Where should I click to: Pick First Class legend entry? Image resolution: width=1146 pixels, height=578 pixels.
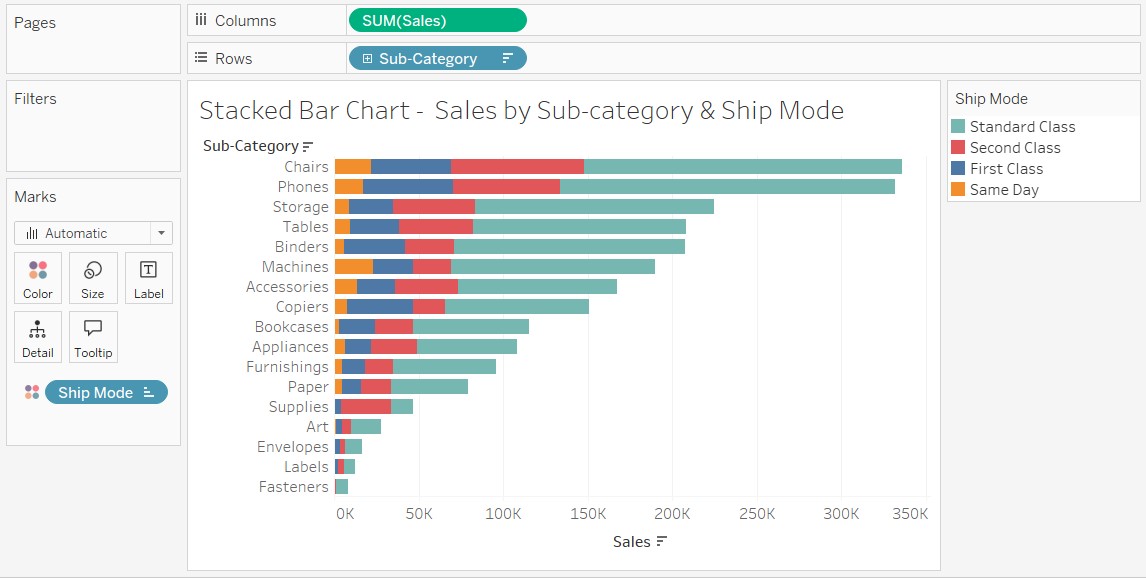pyautogui.click(x=1006, y=169)
